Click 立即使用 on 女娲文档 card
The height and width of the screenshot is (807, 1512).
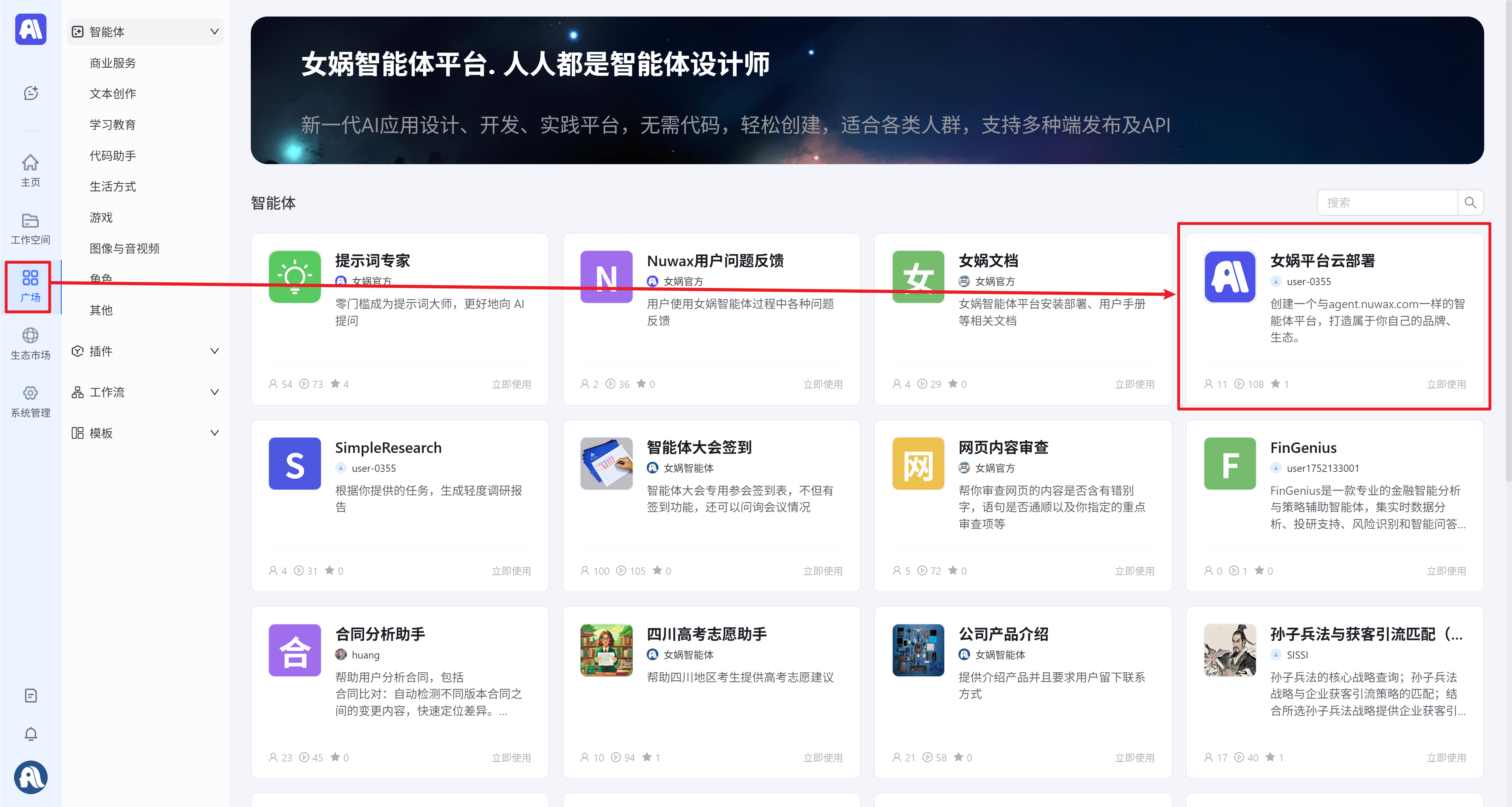pos(1134,384)
